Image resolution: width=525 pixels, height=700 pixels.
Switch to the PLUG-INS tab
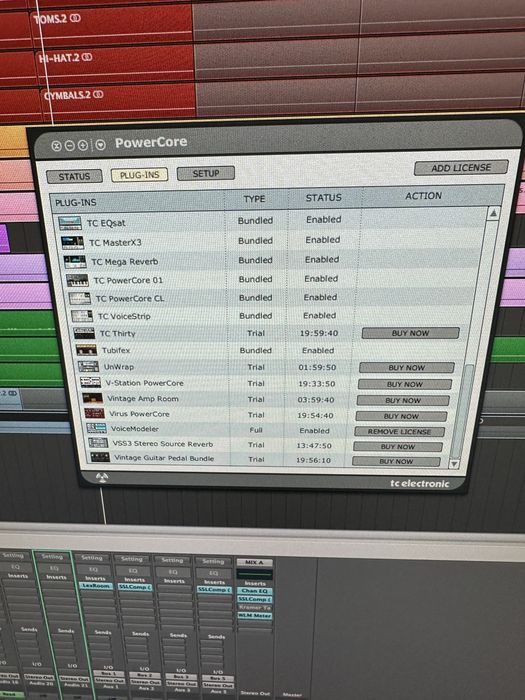click(139, 175)
